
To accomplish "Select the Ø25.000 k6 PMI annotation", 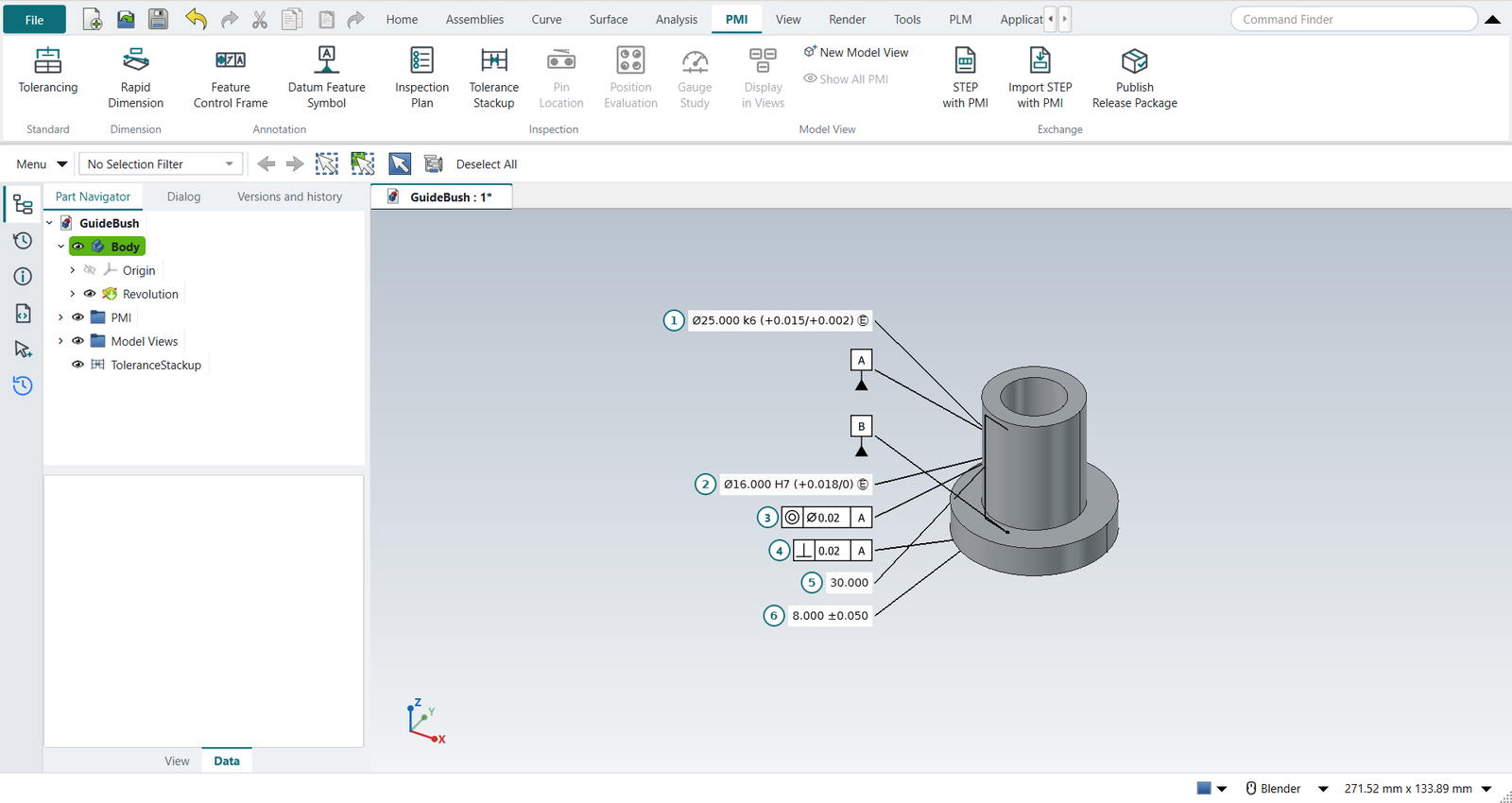I will click(x=779, y=320).
